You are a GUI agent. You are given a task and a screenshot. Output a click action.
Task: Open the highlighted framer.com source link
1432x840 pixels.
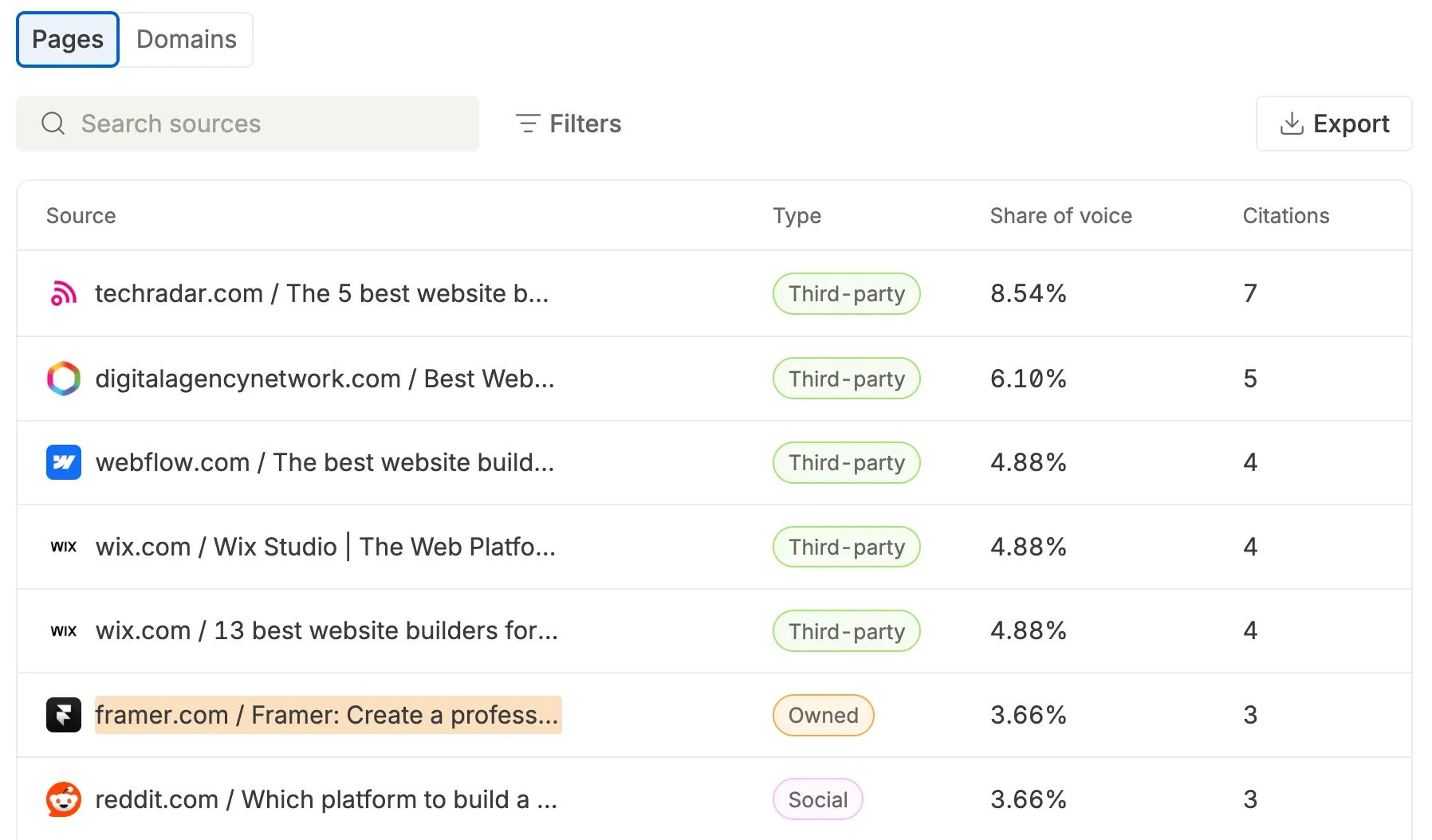(x=328, y=715)
